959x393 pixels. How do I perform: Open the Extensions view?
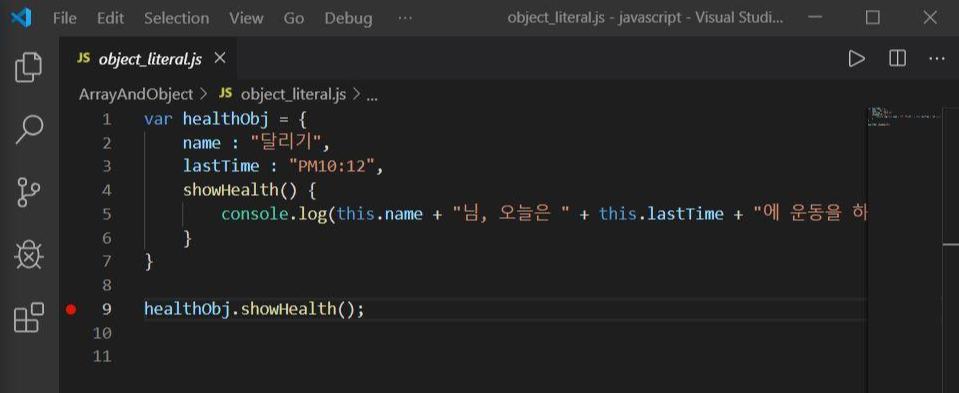29,317
